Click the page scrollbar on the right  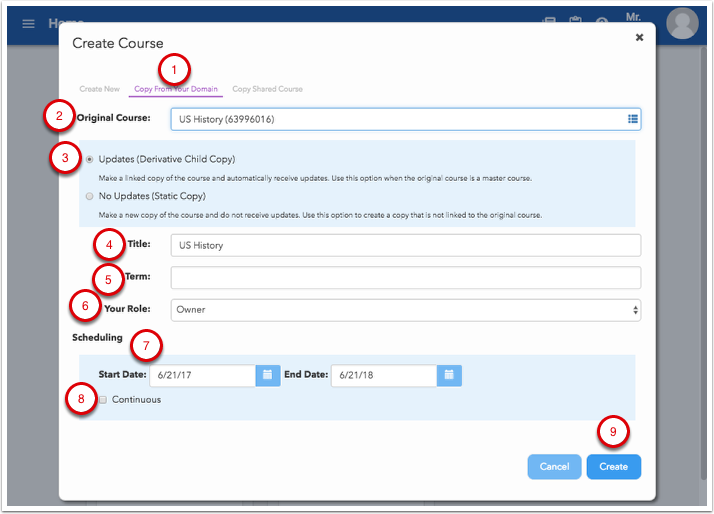(704, 262)
